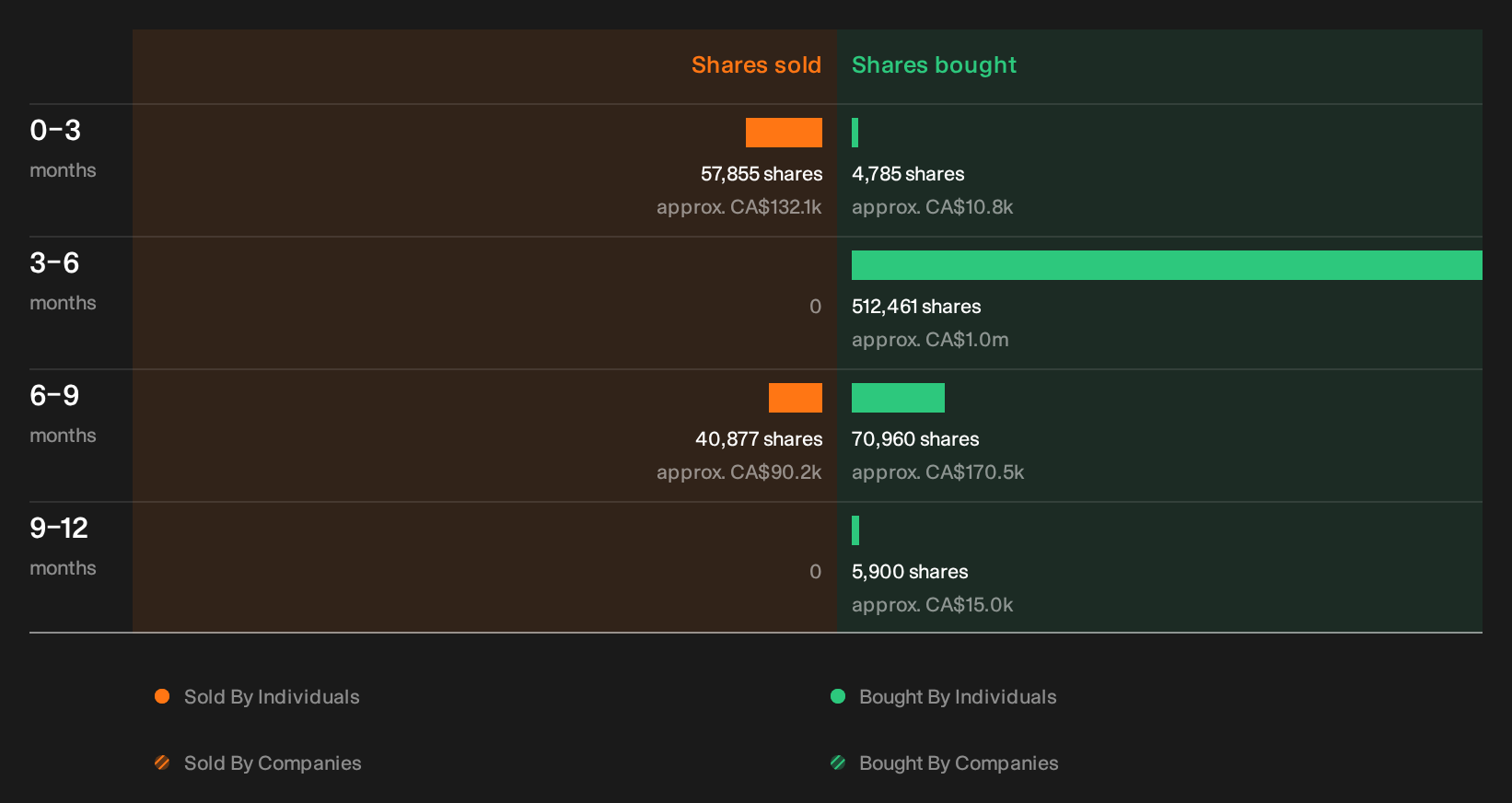Toggle the Bought By Companies legend label
The image size is (1512, 803).
tap(959, 763)
